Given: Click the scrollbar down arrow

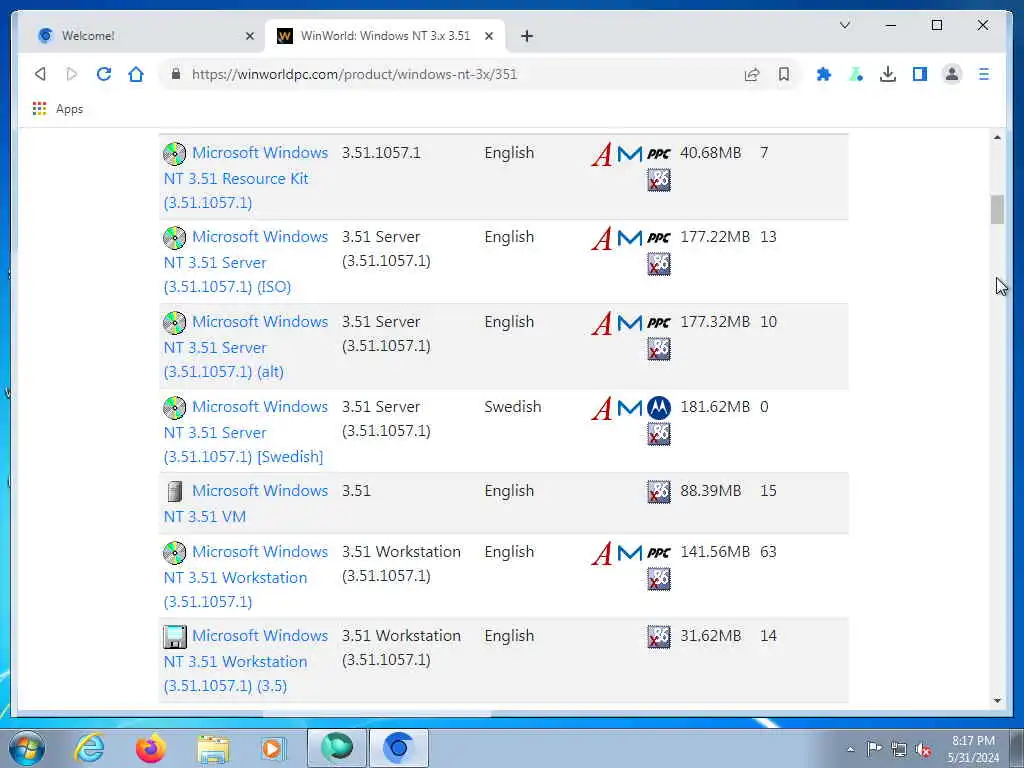Looking at the screenshot, I should click(x=997, y=701).
